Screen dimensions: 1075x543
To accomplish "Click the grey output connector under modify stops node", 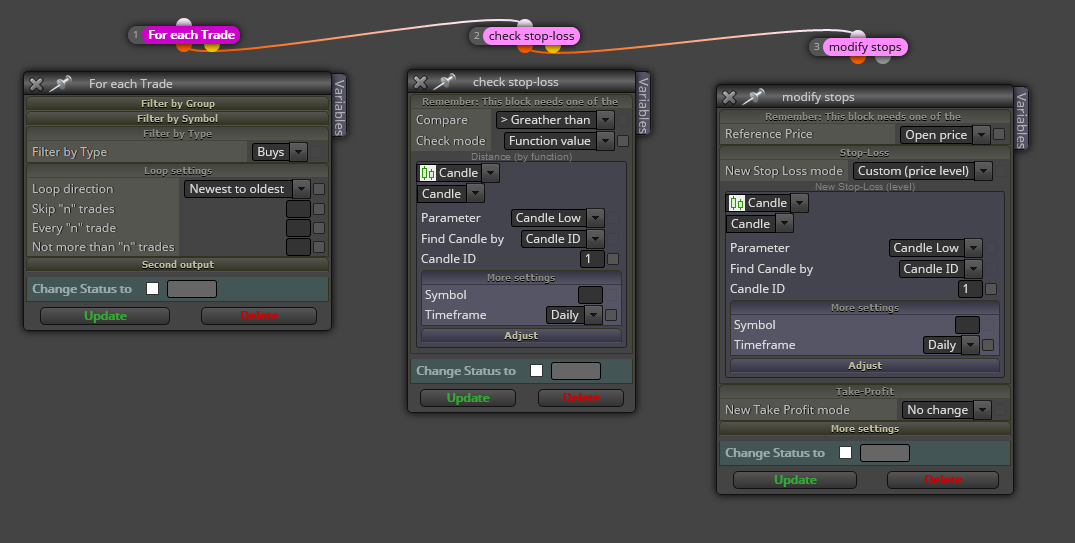I will click(x=883, y=59).
